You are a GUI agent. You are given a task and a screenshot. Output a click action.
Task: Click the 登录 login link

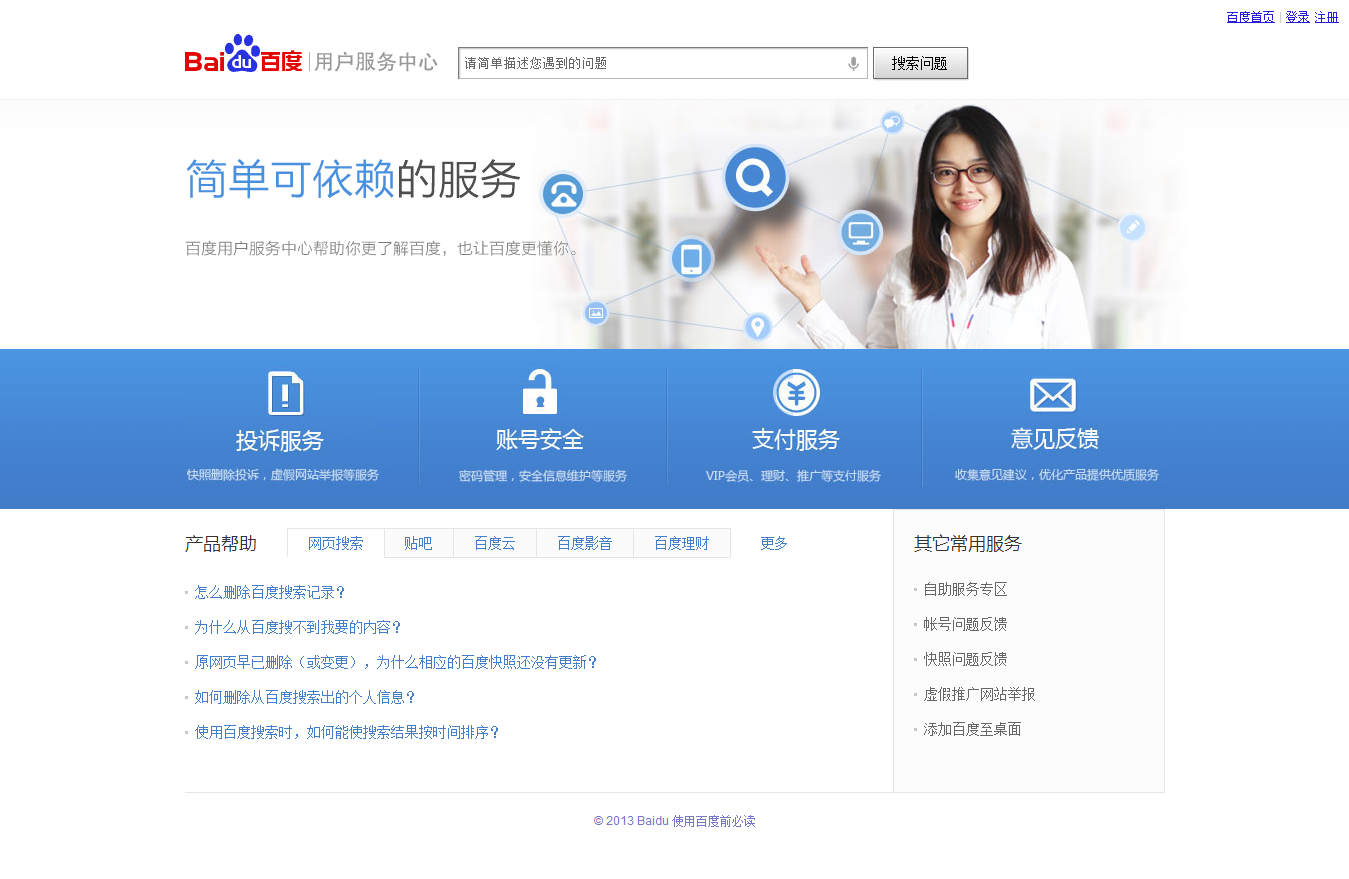click(1296, 16)
